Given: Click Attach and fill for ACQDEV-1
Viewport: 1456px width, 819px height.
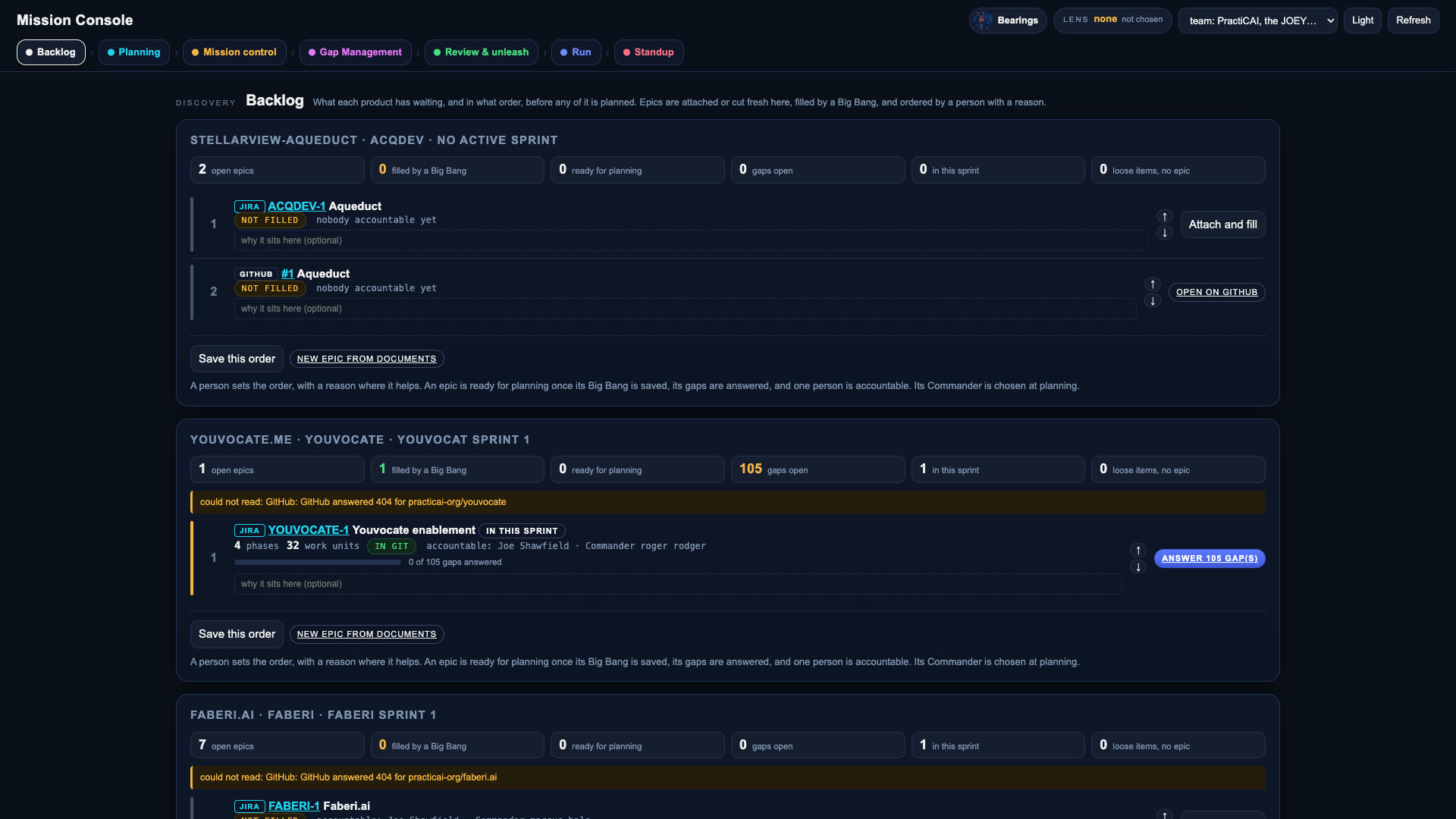Looking at the screenshot, I should 1223,224.
